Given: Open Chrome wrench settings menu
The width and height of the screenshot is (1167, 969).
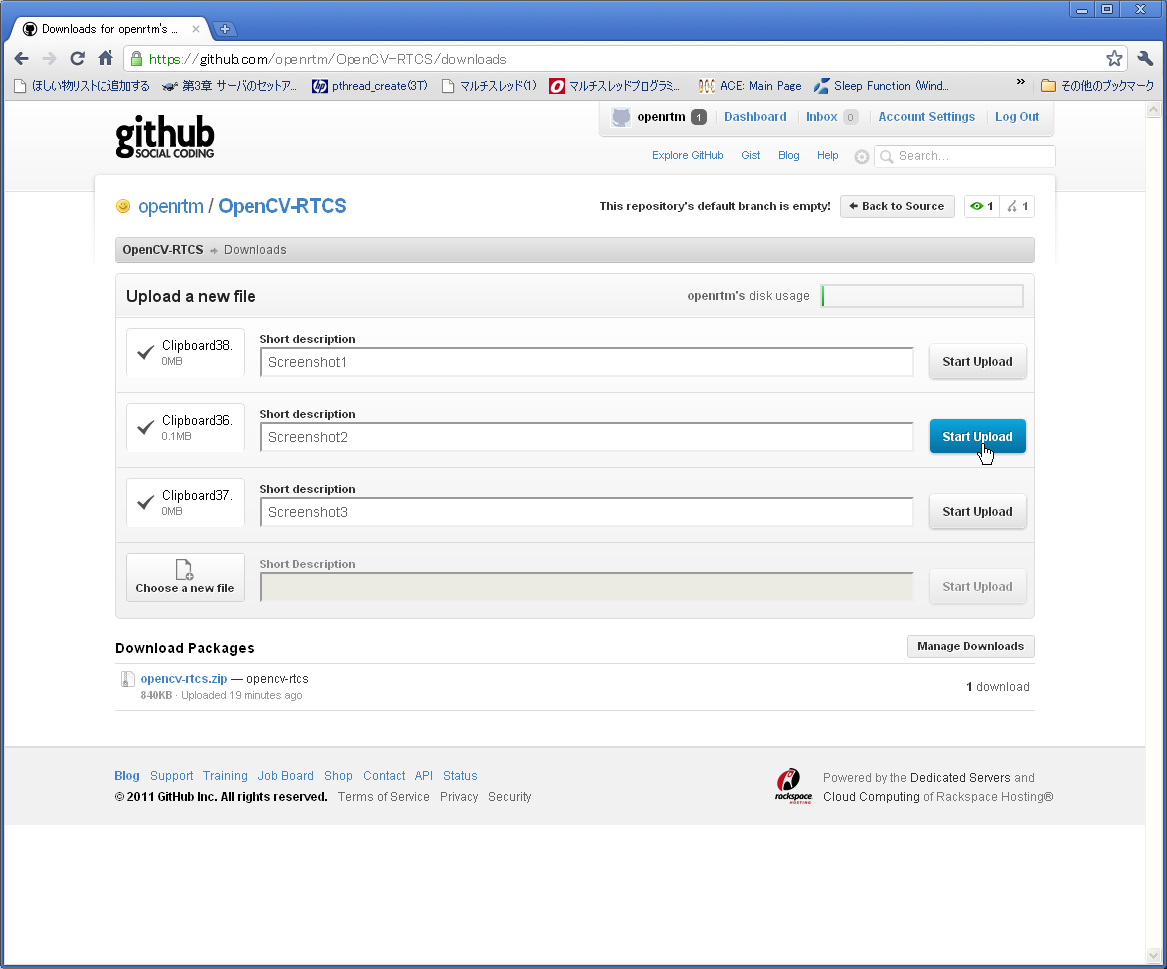Looking at the screenshot, I should coord(1145,58).
